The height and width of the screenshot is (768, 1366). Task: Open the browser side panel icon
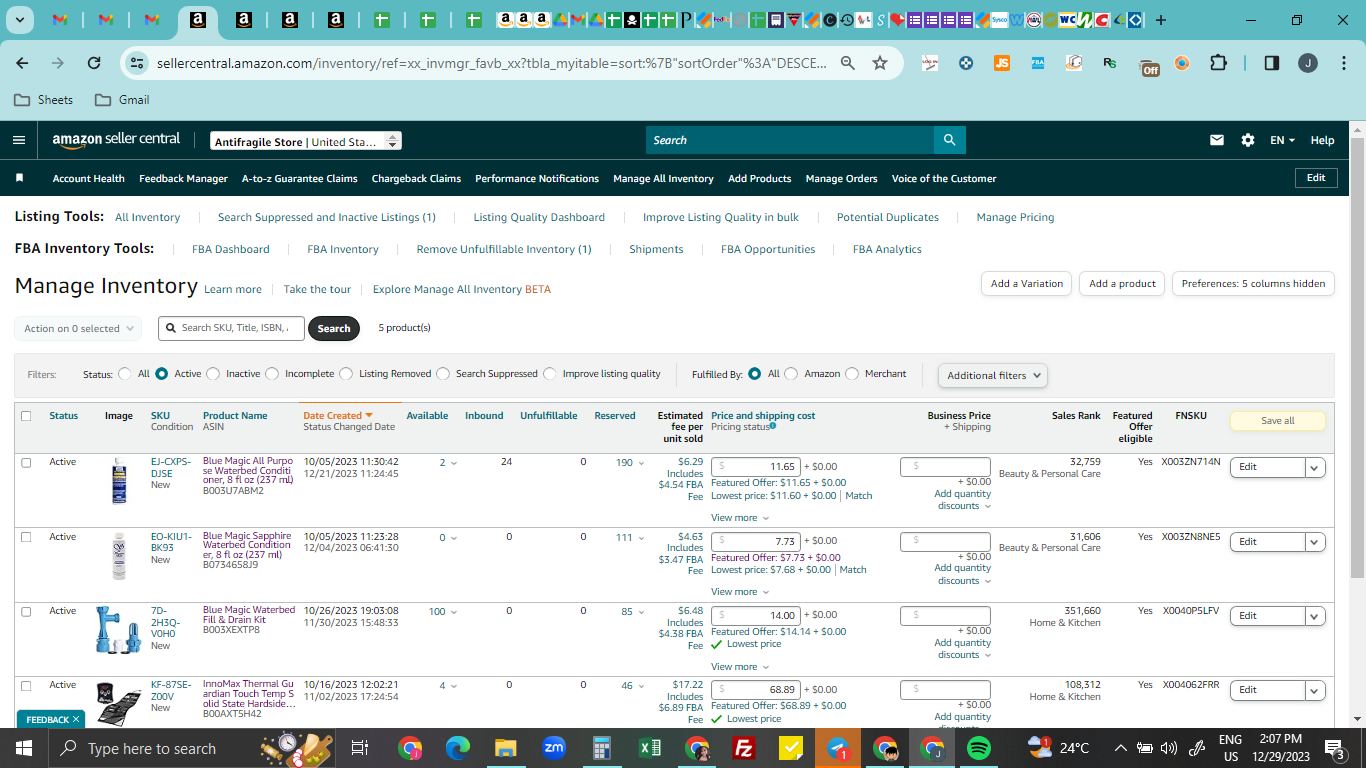click(1272, 63)
